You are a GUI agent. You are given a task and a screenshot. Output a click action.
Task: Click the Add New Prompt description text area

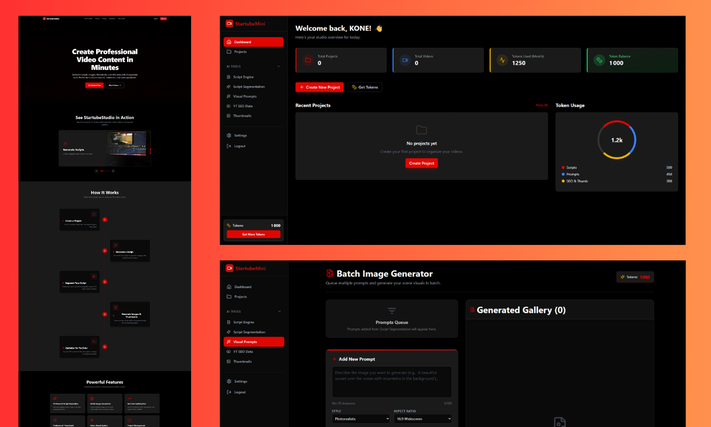392,382
